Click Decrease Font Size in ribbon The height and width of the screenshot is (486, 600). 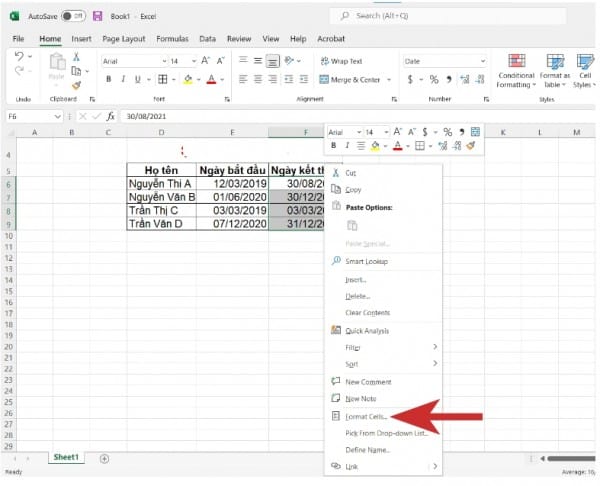coord(220,61)
